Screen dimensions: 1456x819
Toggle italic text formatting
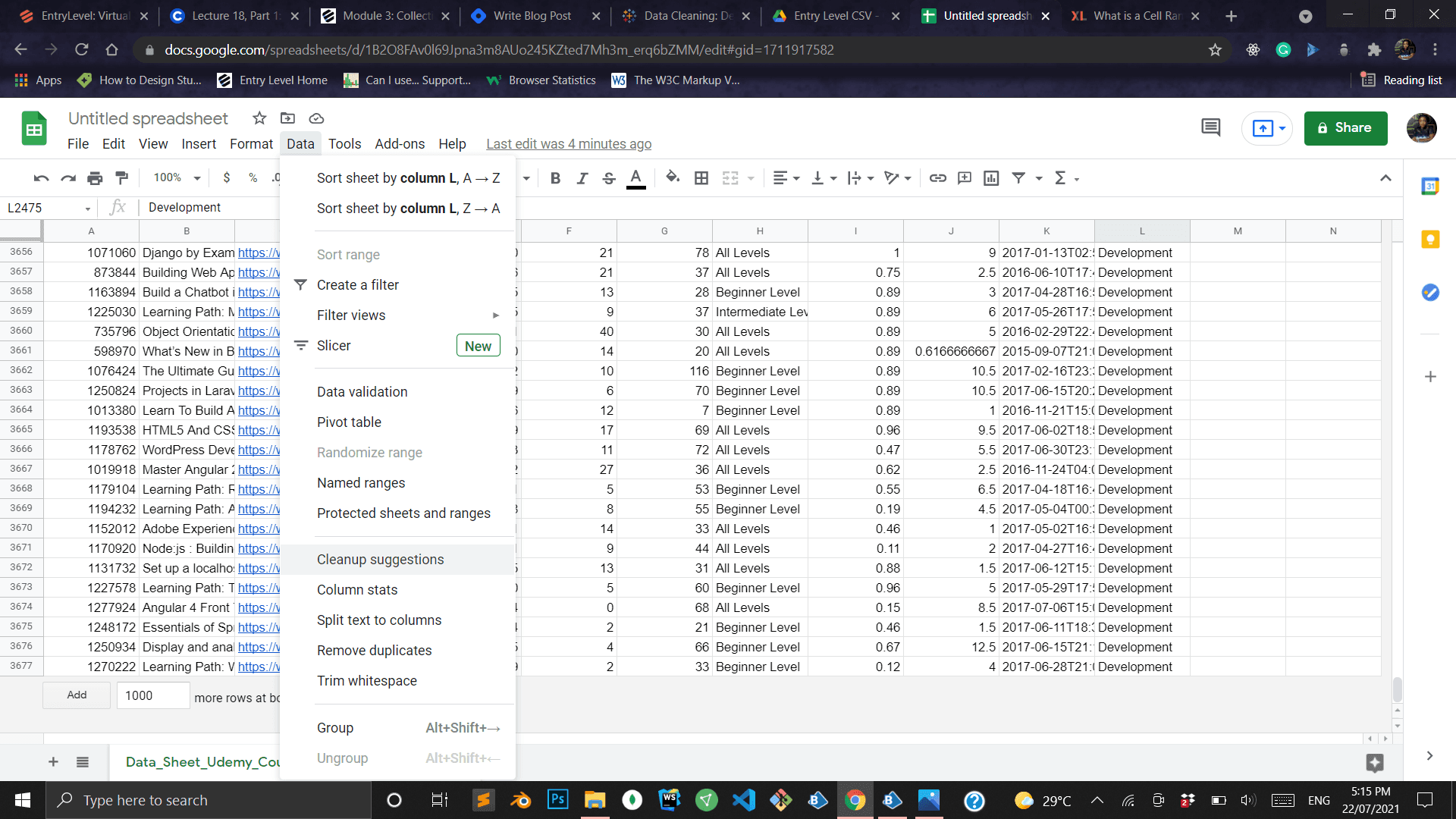coord(582,178)
